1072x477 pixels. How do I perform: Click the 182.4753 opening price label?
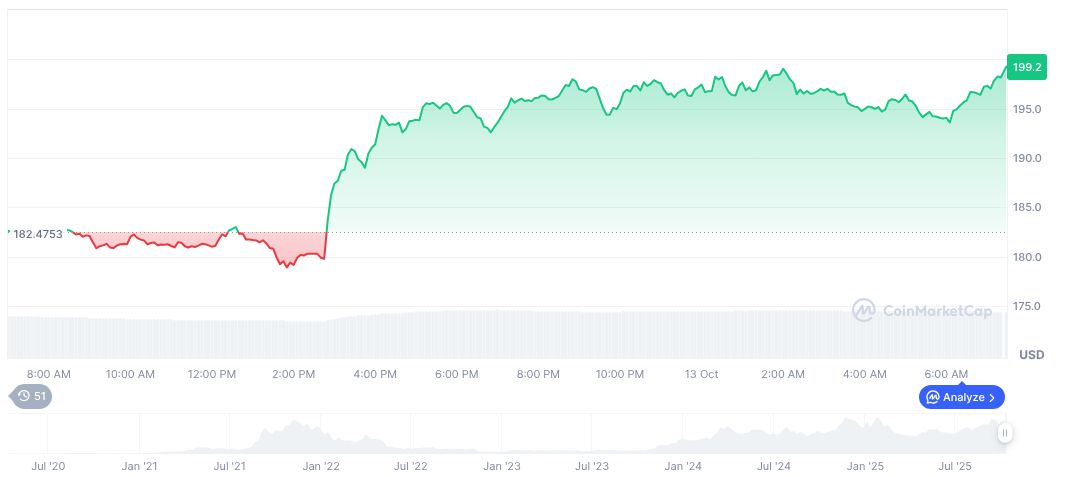coord(37,234)
